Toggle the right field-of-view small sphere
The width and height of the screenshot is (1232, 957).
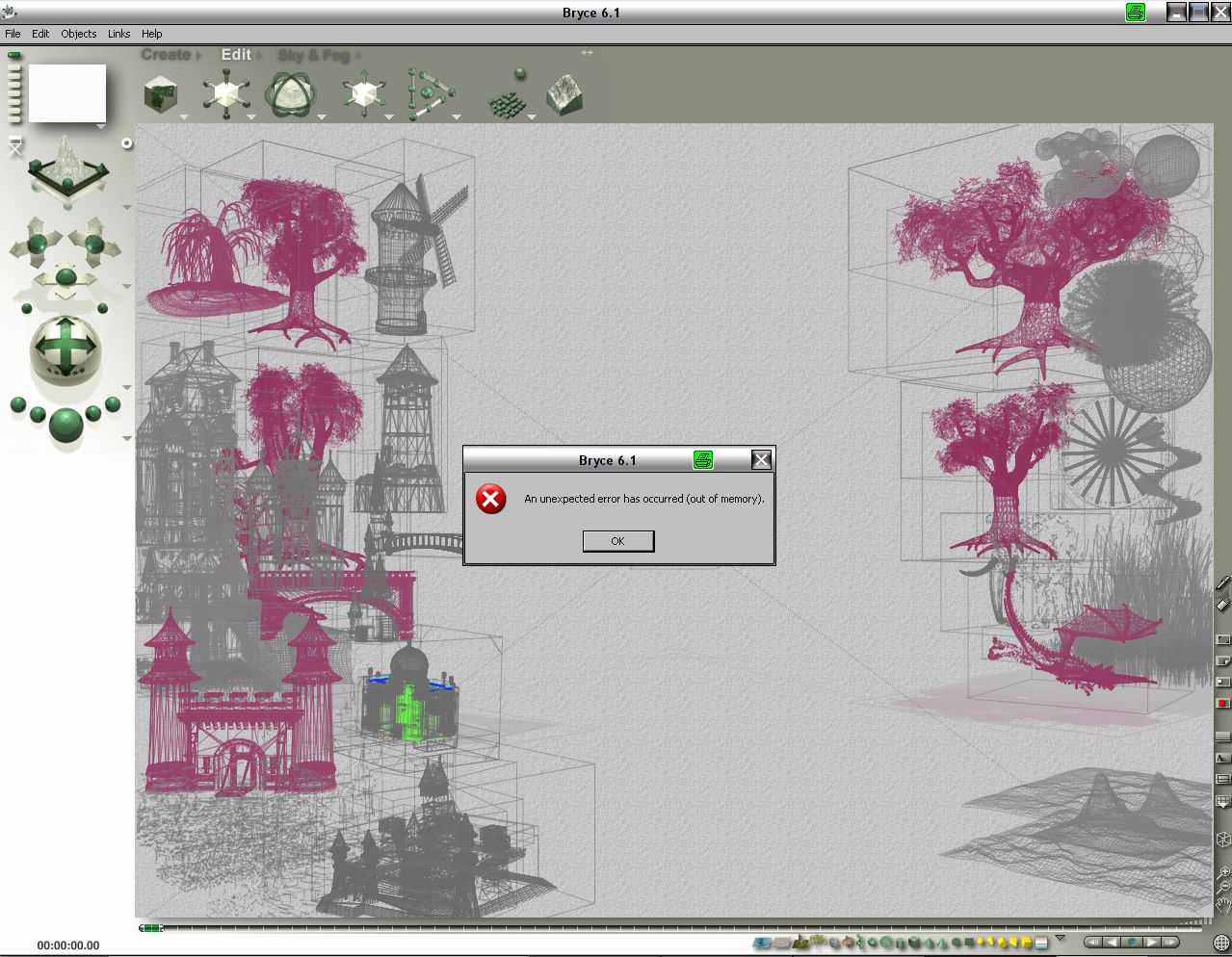pos(103,308)
